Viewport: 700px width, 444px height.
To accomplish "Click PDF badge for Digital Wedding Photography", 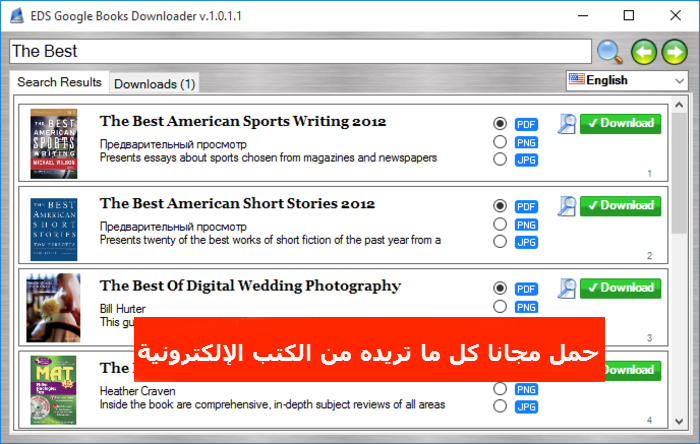I will click(526, 289).
